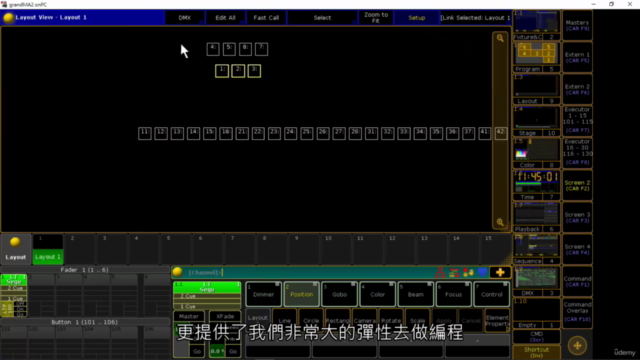The width and height of the screenshot is (640, 360).
Task: Select the Beam preset type
Action: (416, 294)
